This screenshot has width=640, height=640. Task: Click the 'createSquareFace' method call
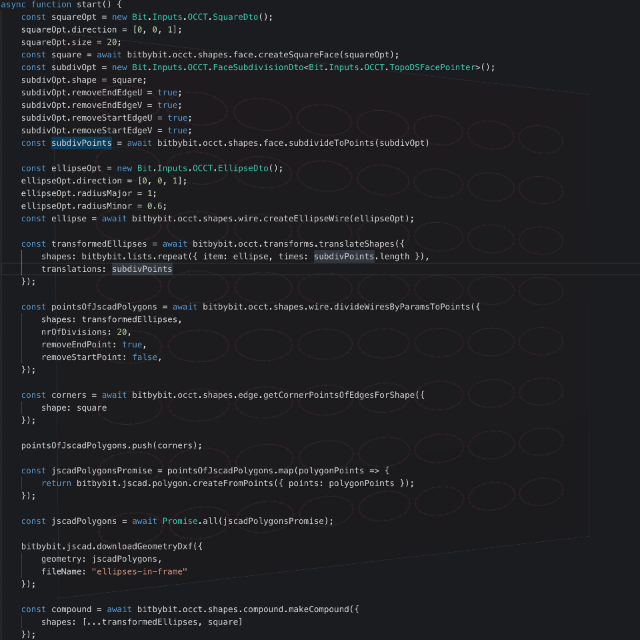click(300, 55)
